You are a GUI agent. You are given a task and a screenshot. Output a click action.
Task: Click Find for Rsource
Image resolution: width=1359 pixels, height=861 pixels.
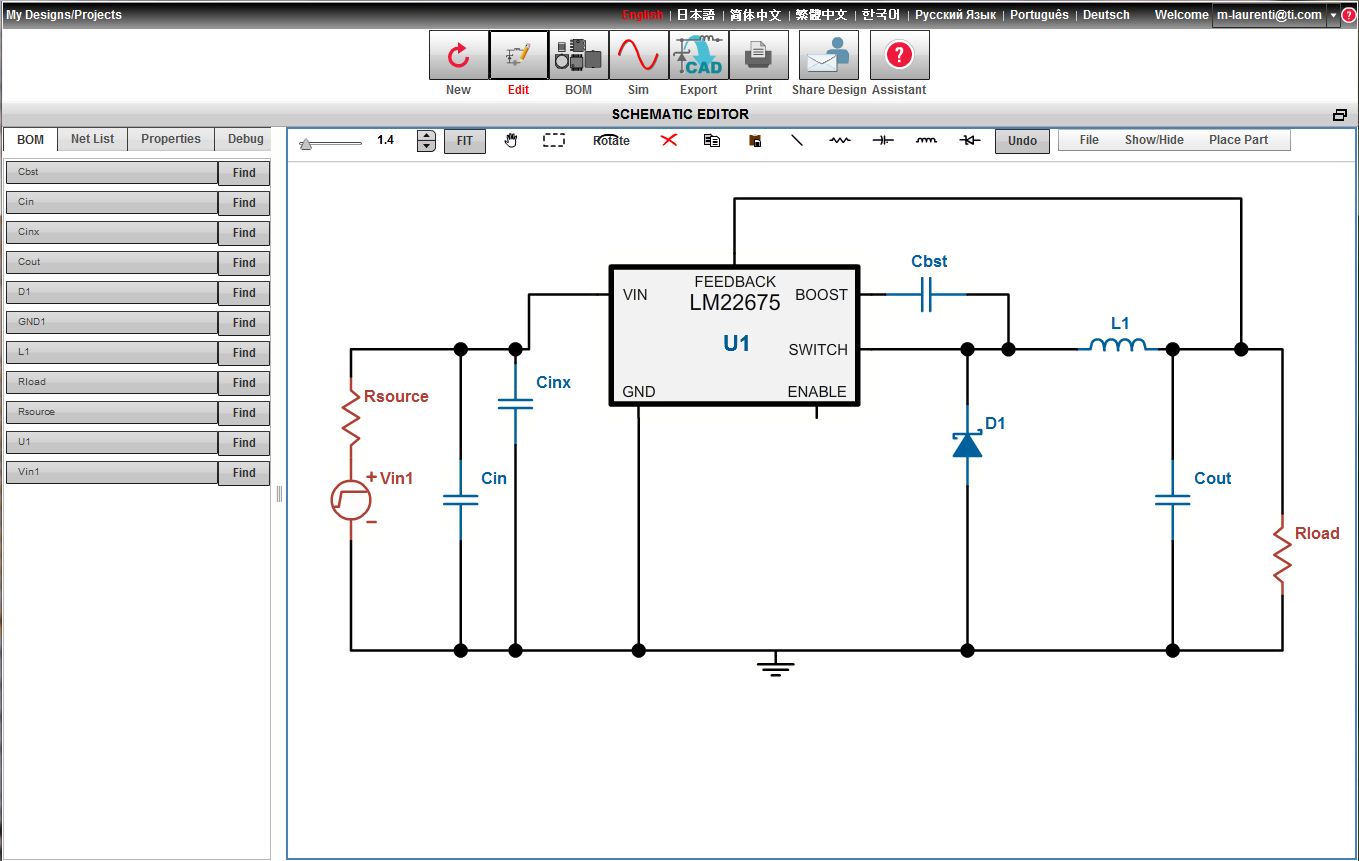tap(244, 413)
